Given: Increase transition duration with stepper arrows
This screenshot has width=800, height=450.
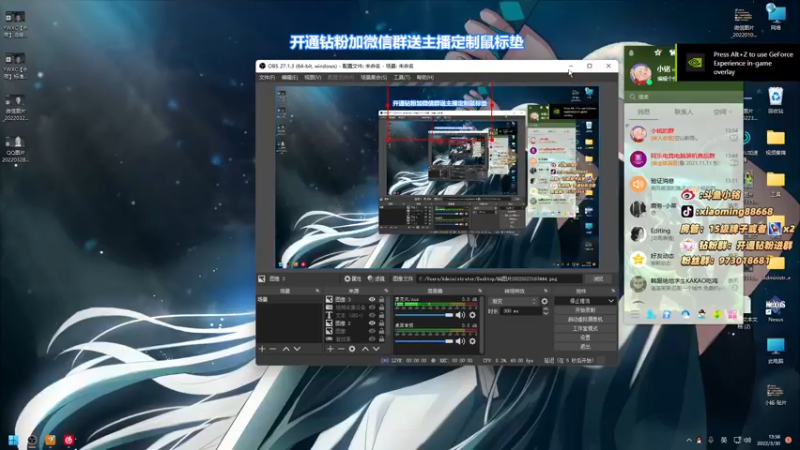Looking at the screenshot, I should pyautogui.click(x=545, y=311).
